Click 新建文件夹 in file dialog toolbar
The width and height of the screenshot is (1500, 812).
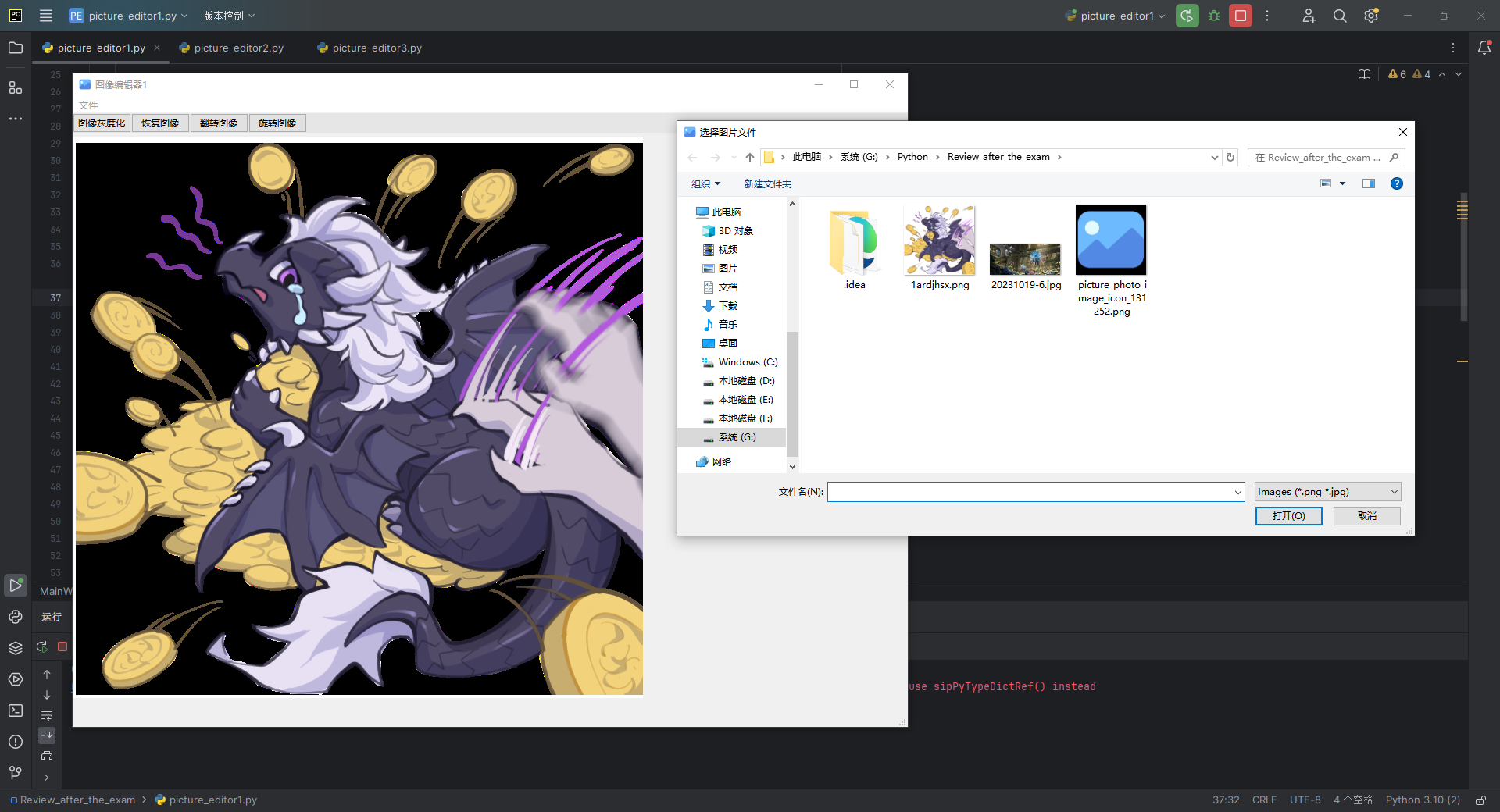click(767, 183)
